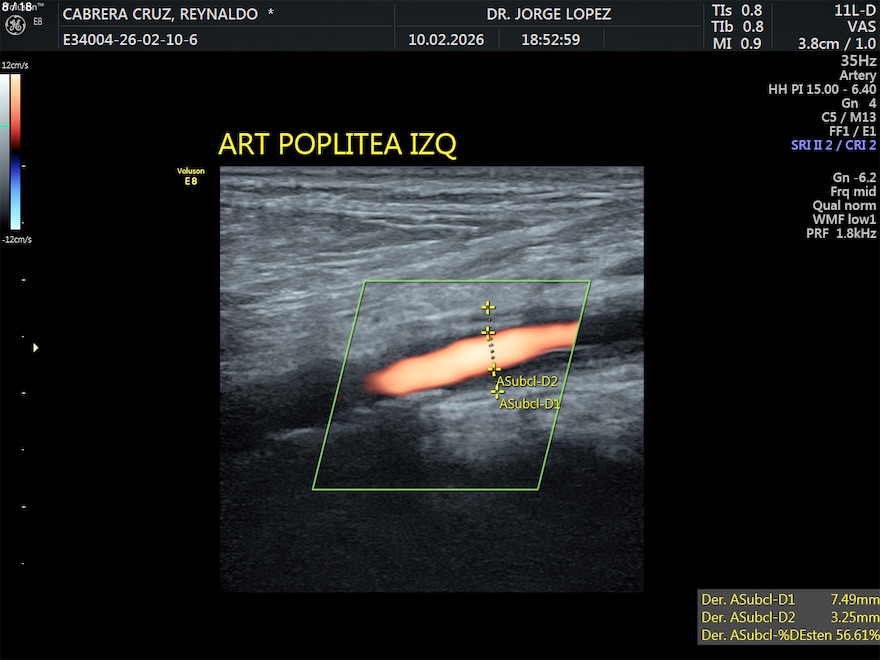This screenshot has height=660, width=880.
Task: Click the white focus position triangle marker
Action: 37,348
